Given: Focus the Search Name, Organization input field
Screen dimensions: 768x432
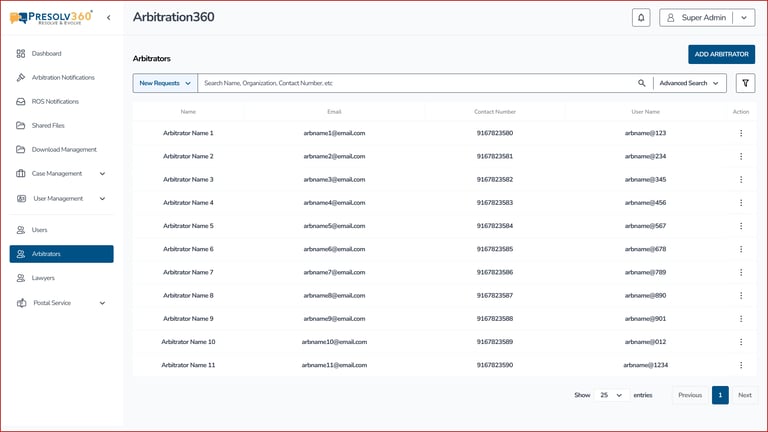Looking at the screenshot, I should point(416,83).
